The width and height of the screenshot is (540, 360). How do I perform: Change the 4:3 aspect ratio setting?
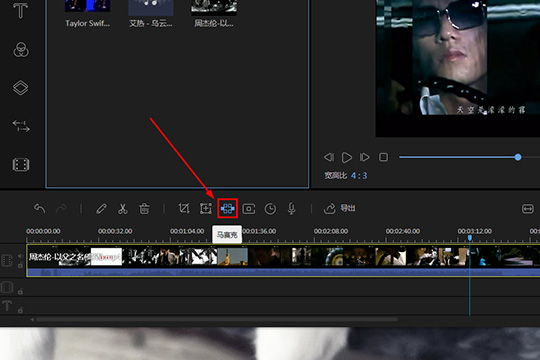tap(359, 176)
